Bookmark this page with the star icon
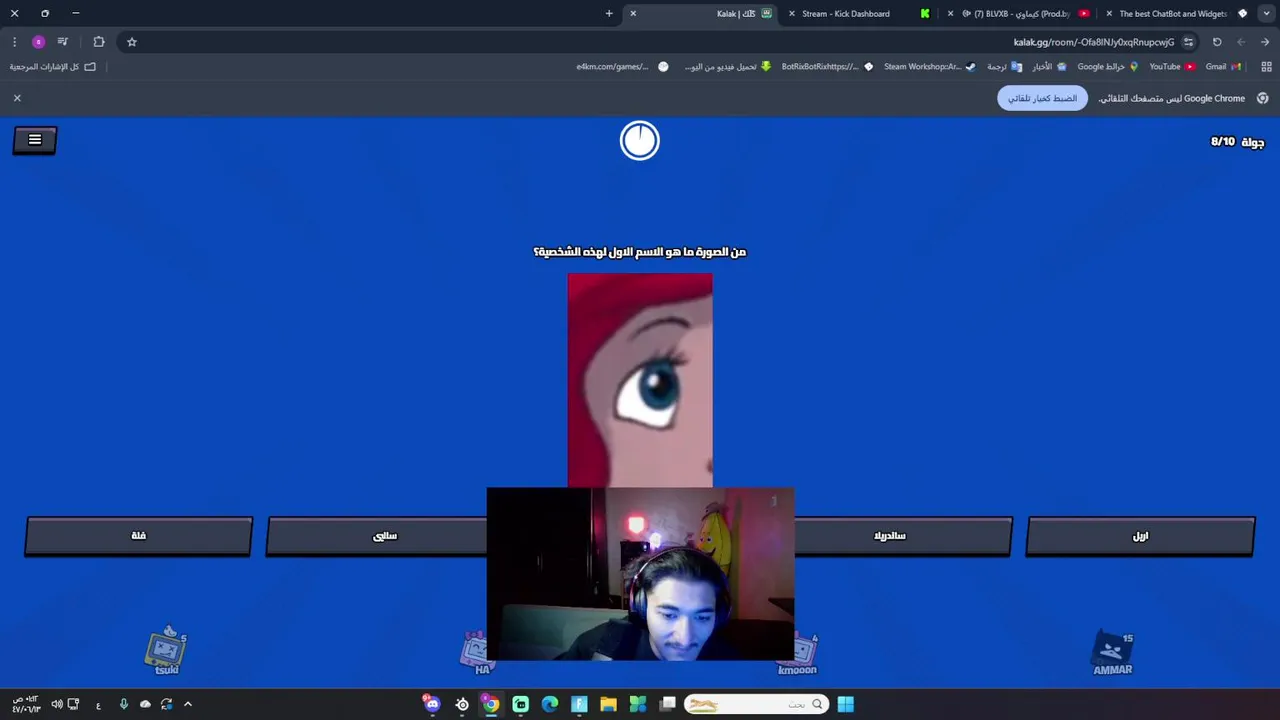 click(131, 42)
